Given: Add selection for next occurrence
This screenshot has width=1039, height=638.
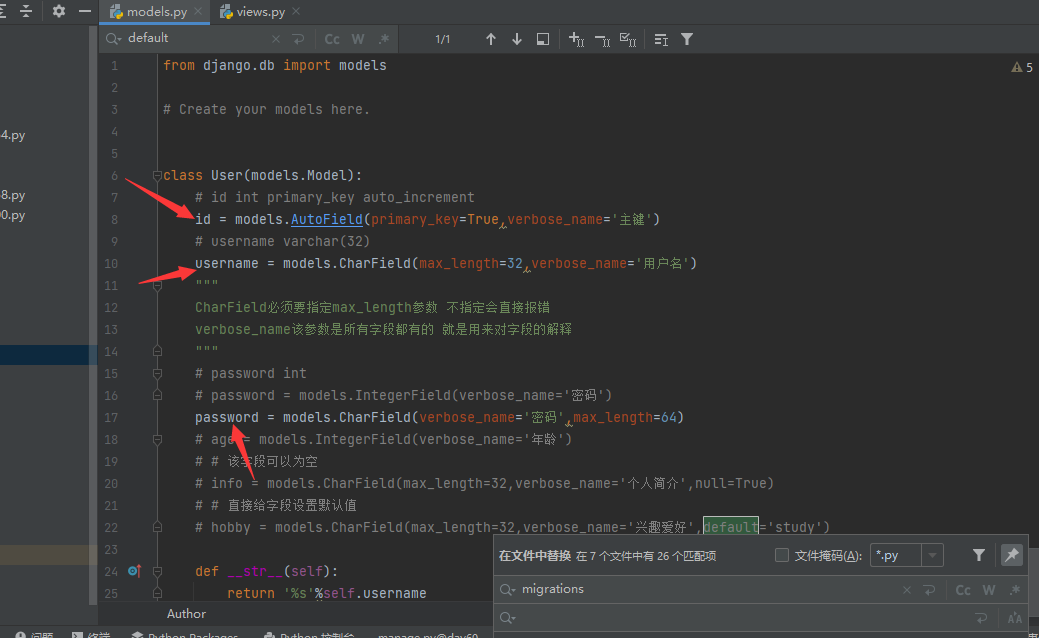Looking at the screenshot, I should 576,40.
